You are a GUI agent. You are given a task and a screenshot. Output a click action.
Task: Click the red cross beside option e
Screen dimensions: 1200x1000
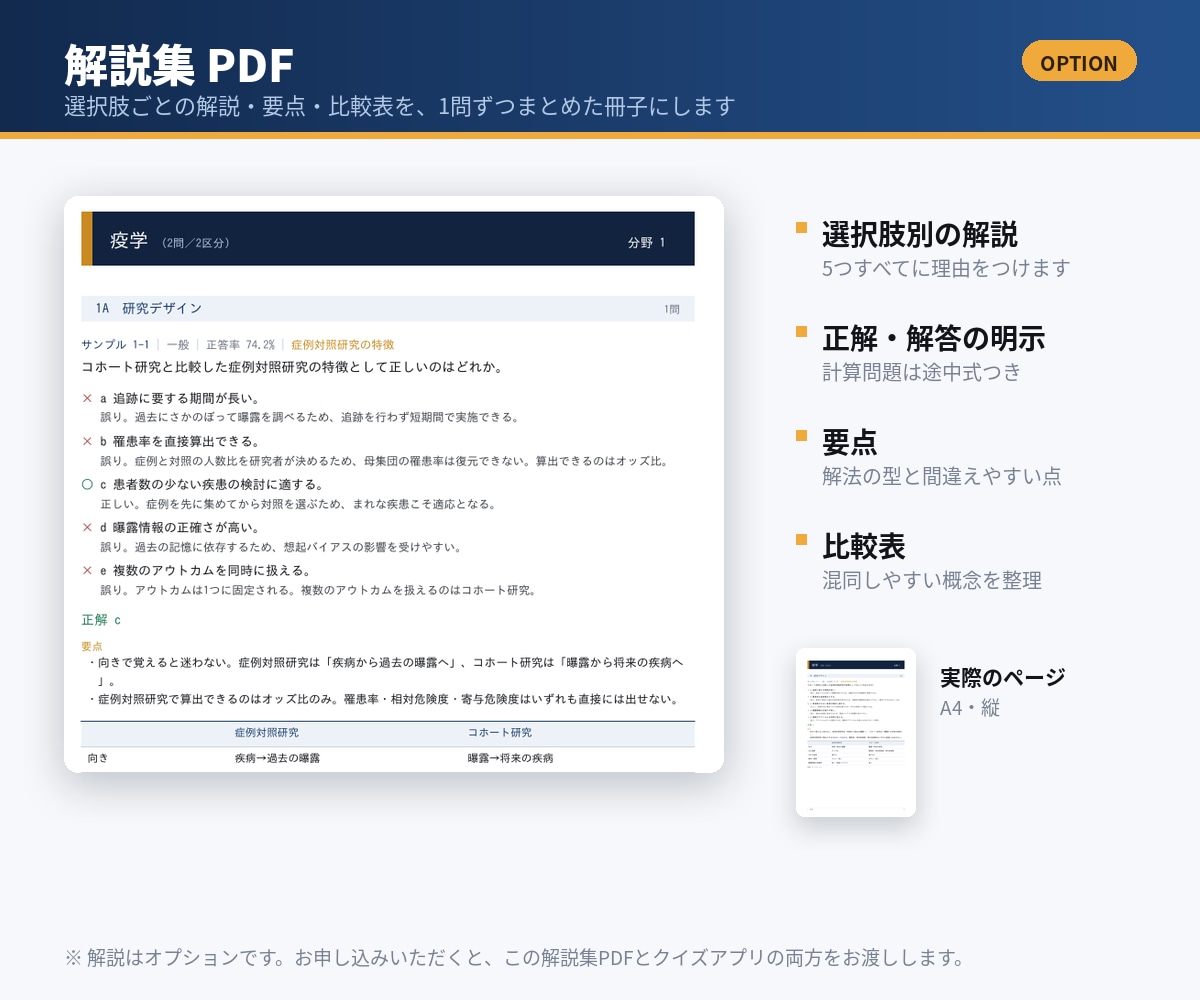(x=87, y=570)
